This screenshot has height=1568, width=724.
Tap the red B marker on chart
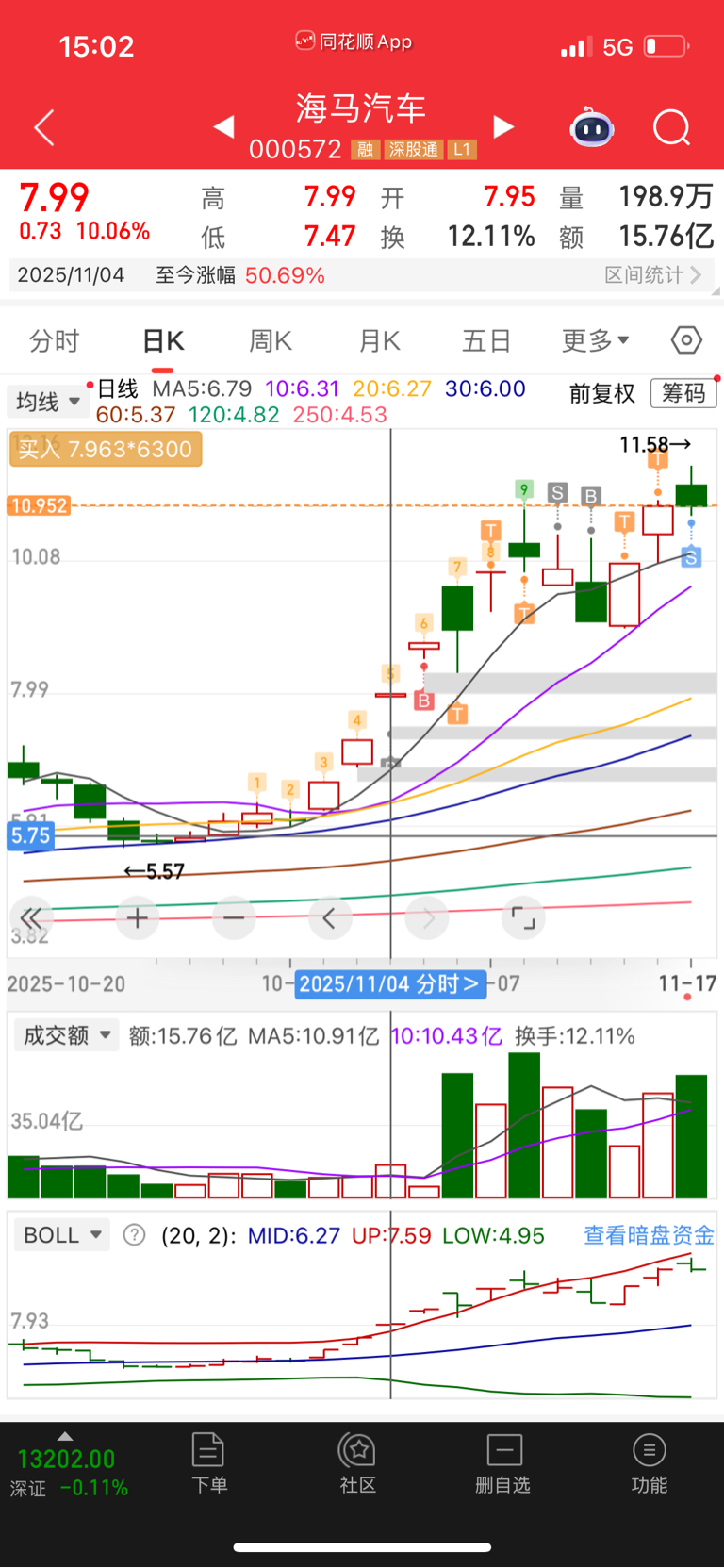tap(423, 701)
